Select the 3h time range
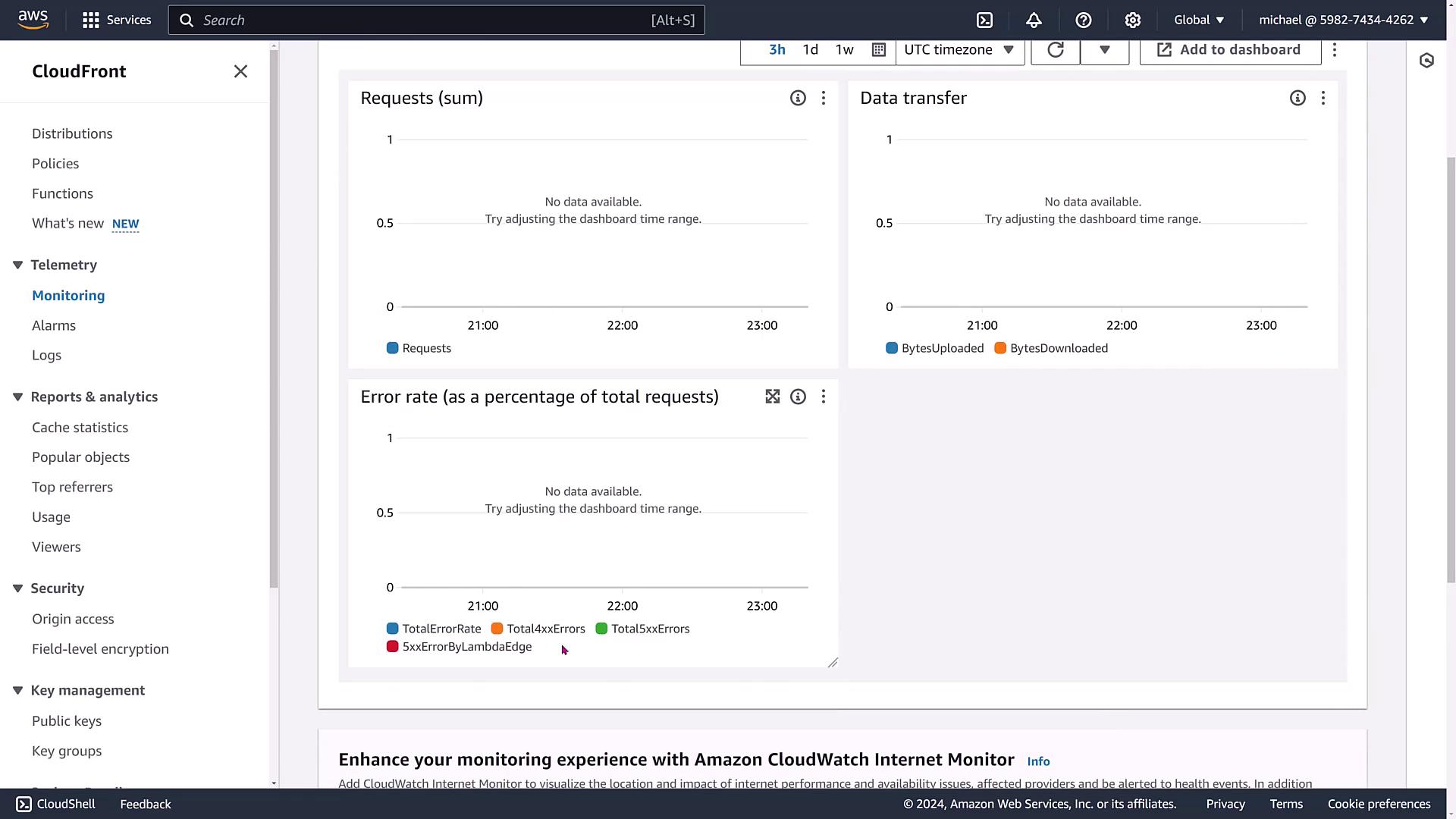The image size is (1456, 819). click(777, 49)
